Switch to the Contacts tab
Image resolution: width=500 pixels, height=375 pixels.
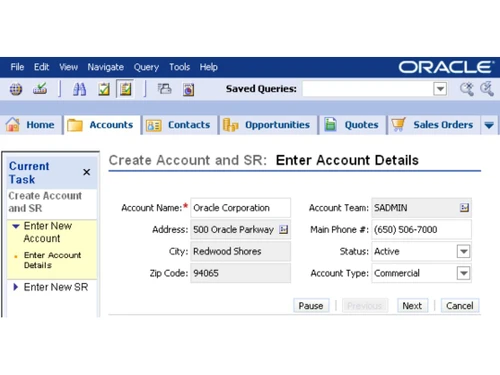[180, 125]
